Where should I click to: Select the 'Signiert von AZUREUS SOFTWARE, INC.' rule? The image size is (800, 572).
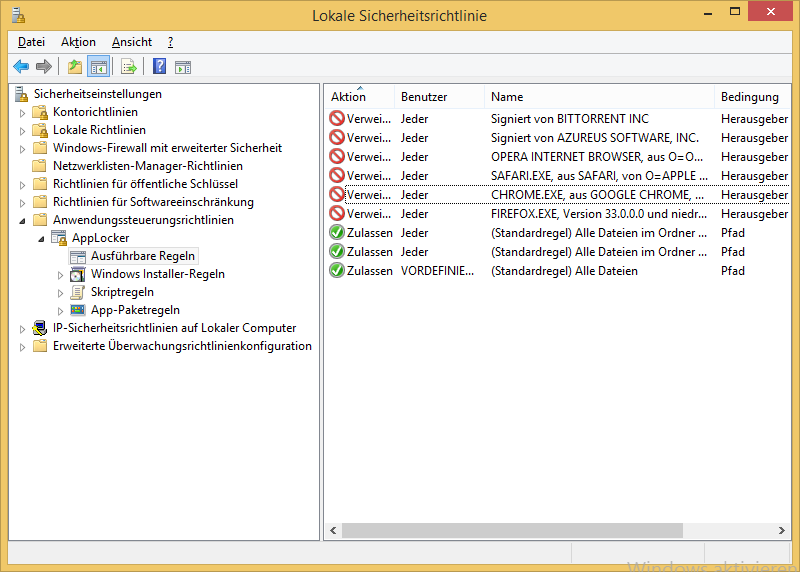pyautogui.click(x=594, y=138)
